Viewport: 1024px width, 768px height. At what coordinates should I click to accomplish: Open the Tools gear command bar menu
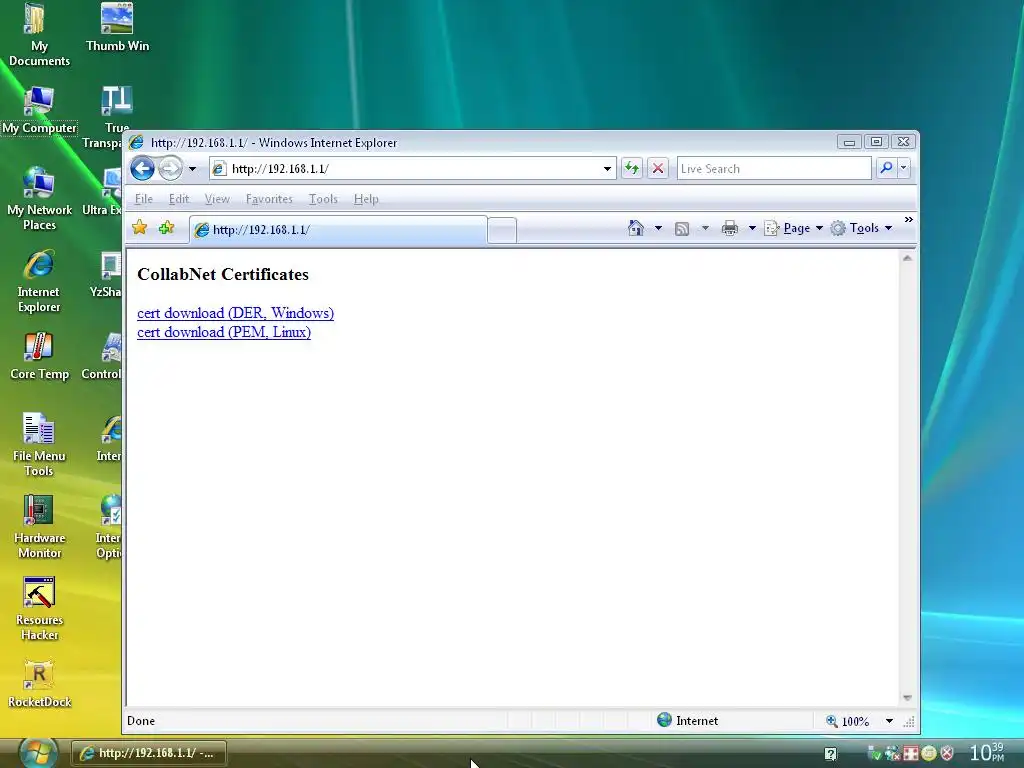click(861, 228)
